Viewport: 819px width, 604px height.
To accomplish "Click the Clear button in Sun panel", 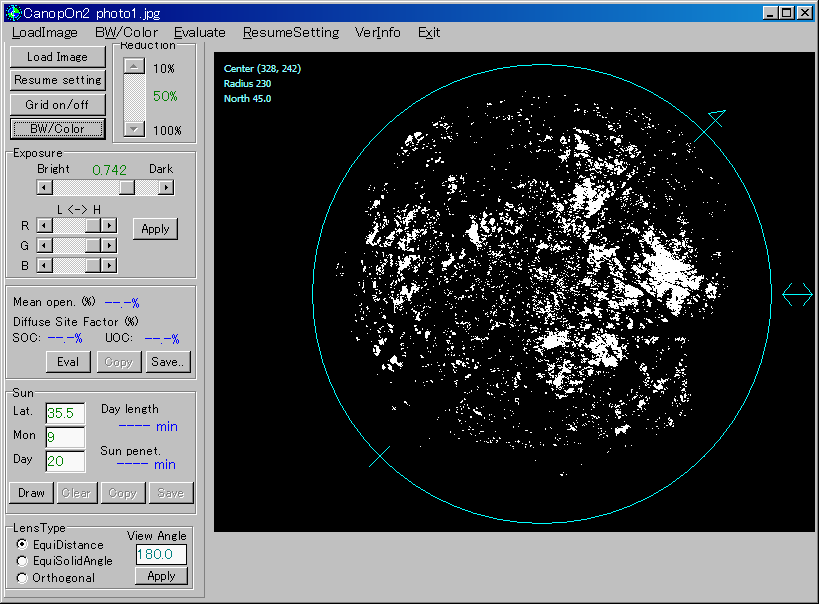I will 76,493.
